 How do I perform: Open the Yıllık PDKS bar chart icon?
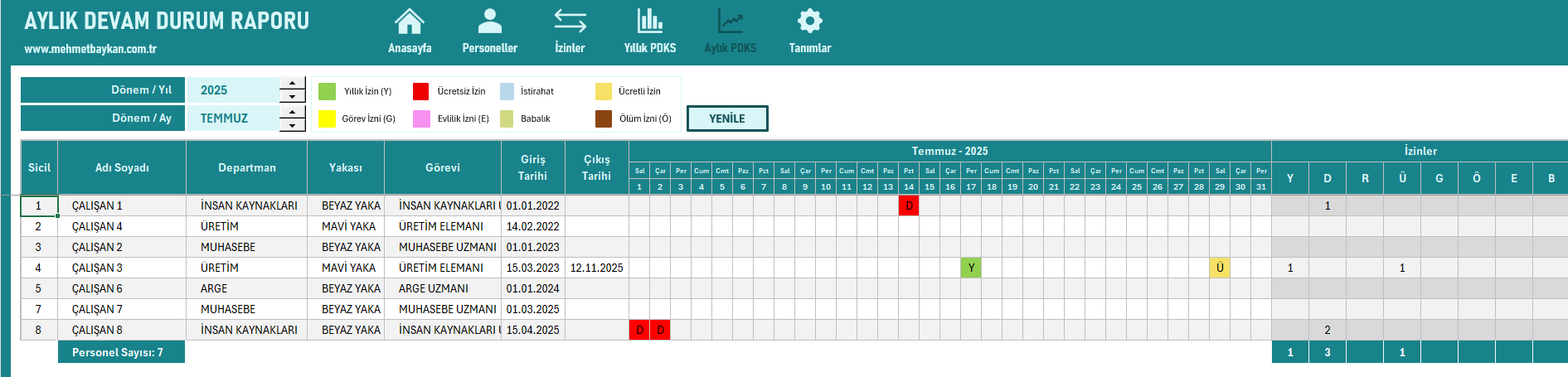[x=650, y=21]
